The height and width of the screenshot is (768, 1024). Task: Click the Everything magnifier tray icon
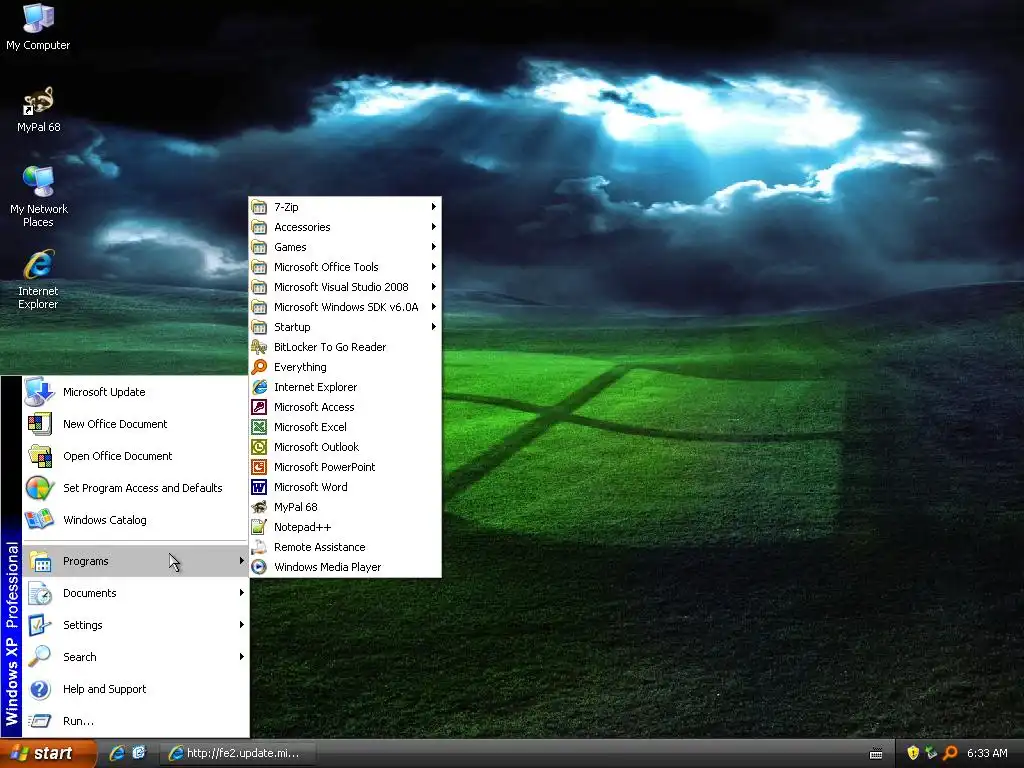[950, 753]
